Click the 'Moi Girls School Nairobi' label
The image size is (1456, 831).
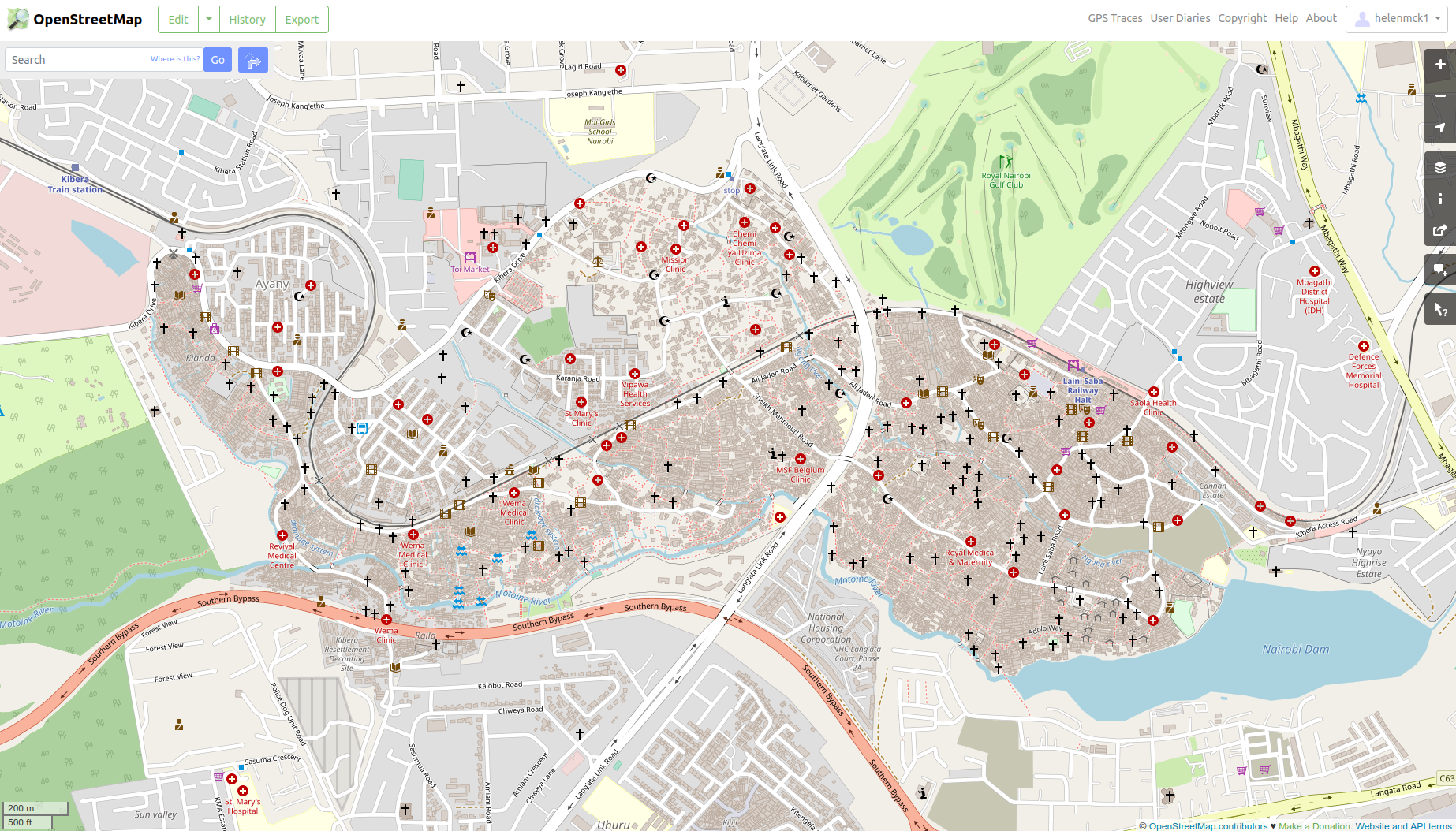point(600,132)
